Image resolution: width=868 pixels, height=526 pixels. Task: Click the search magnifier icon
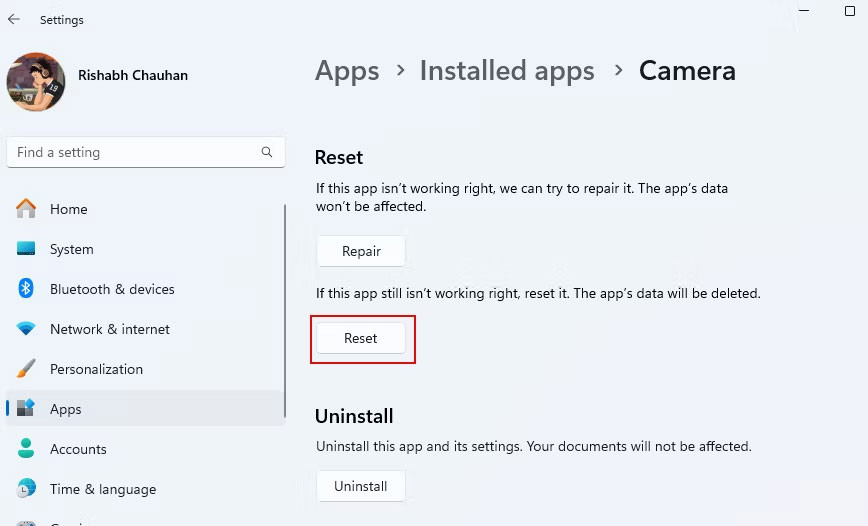[x=267, y=152]
